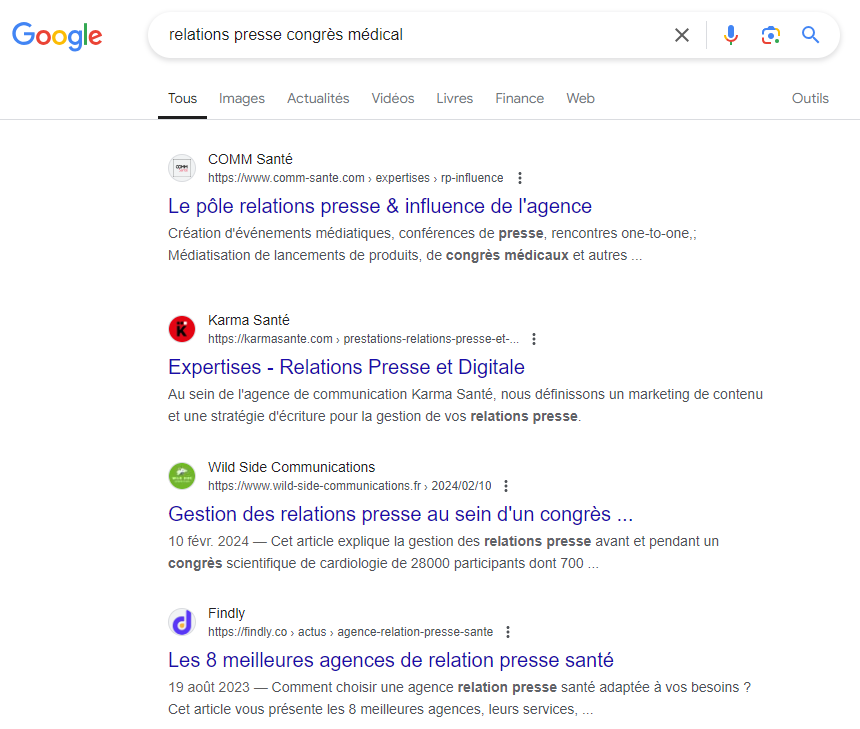Switch to the Images tab

click(241, 99)
